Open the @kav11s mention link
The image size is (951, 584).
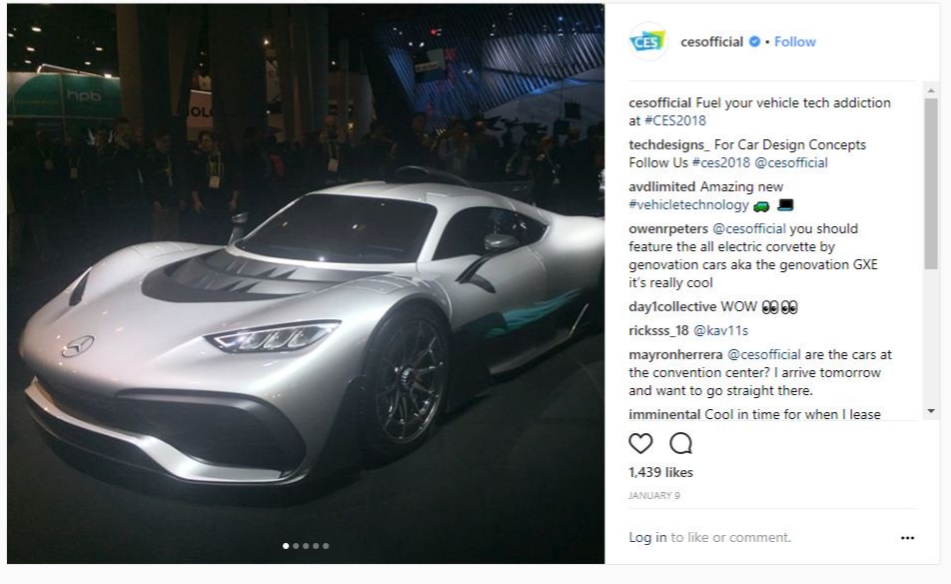[721, 331]
